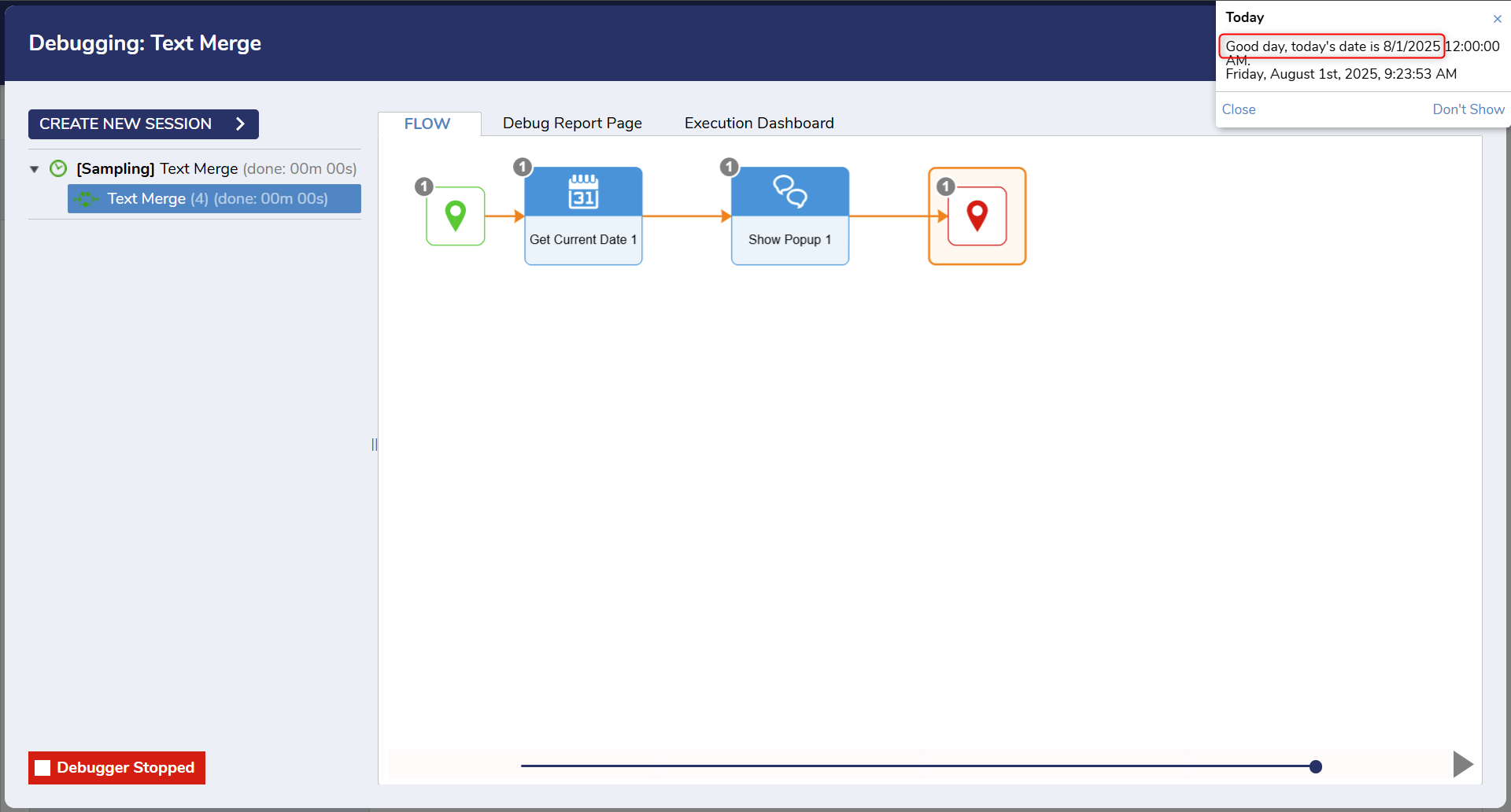Click the Today notification title
Screen dimensions: 1511x812
(x=1245, y=17)
